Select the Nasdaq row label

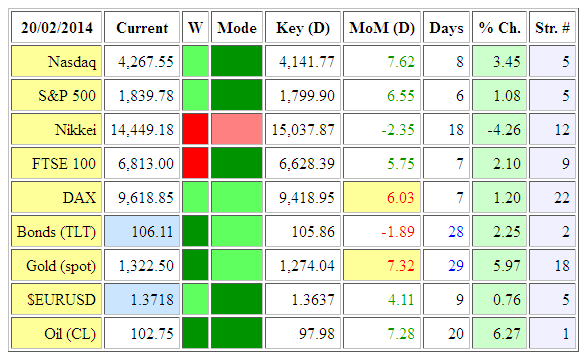[56, 61]
